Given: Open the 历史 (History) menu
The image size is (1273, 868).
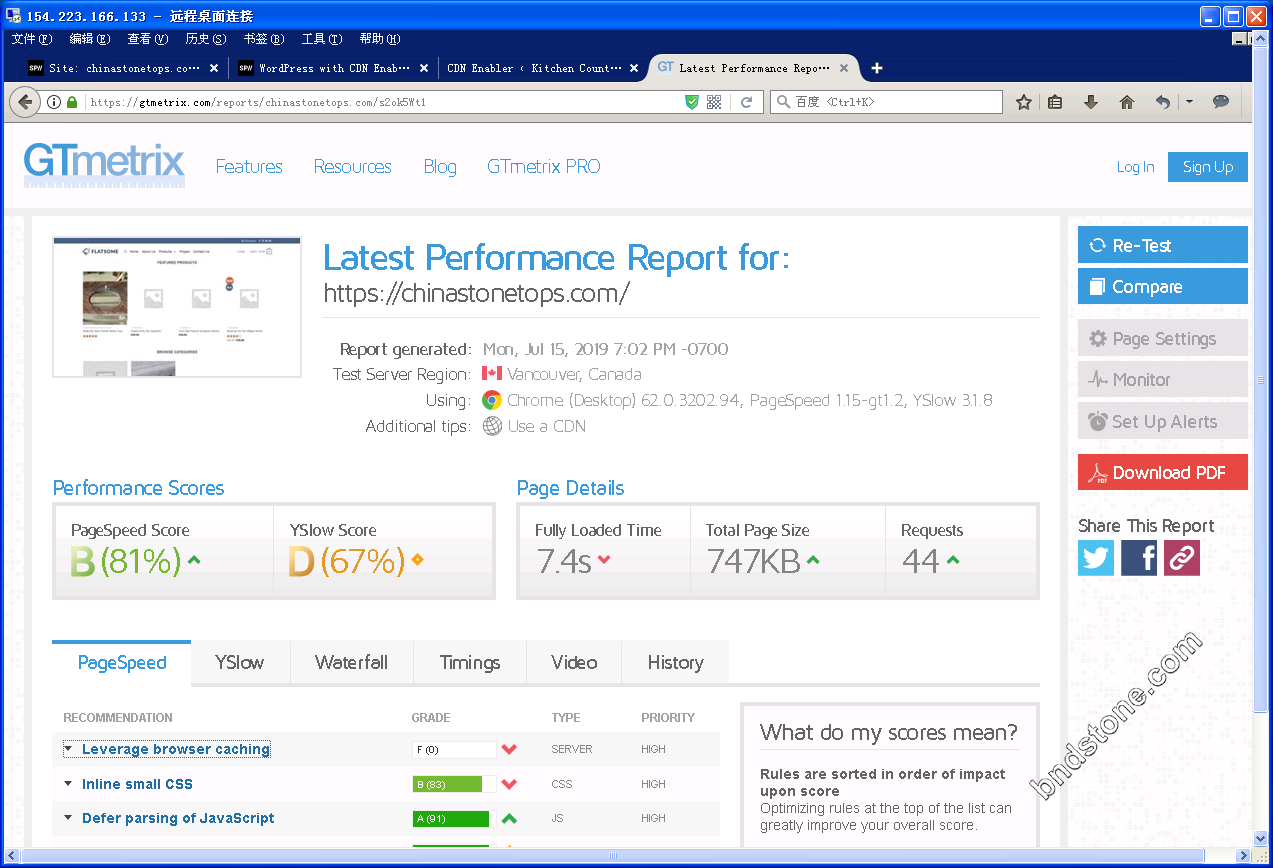Looking at the screenshot, I should pos(205,39).
